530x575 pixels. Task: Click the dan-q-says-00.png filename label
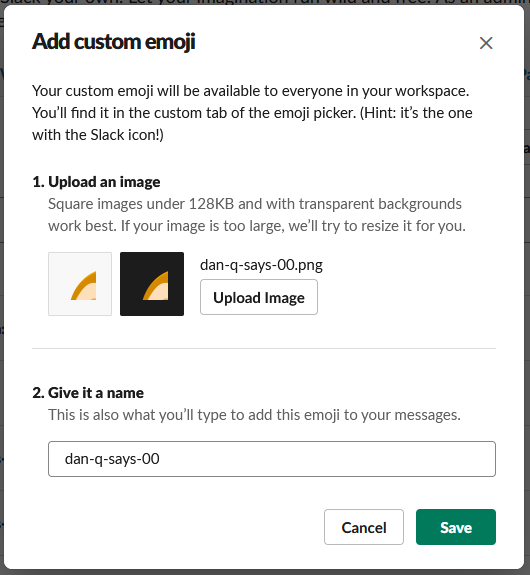pos(261,265)
